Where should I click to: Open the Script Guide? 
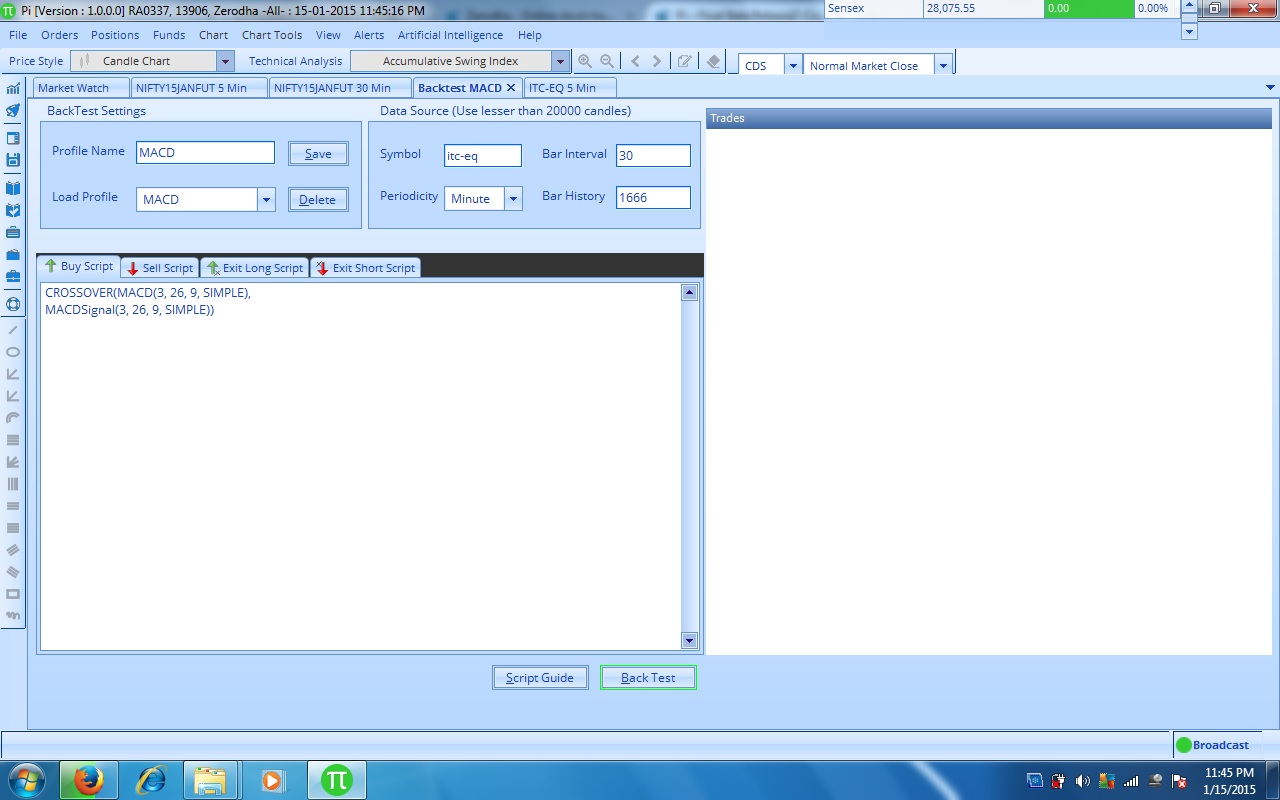coord(540,678)
